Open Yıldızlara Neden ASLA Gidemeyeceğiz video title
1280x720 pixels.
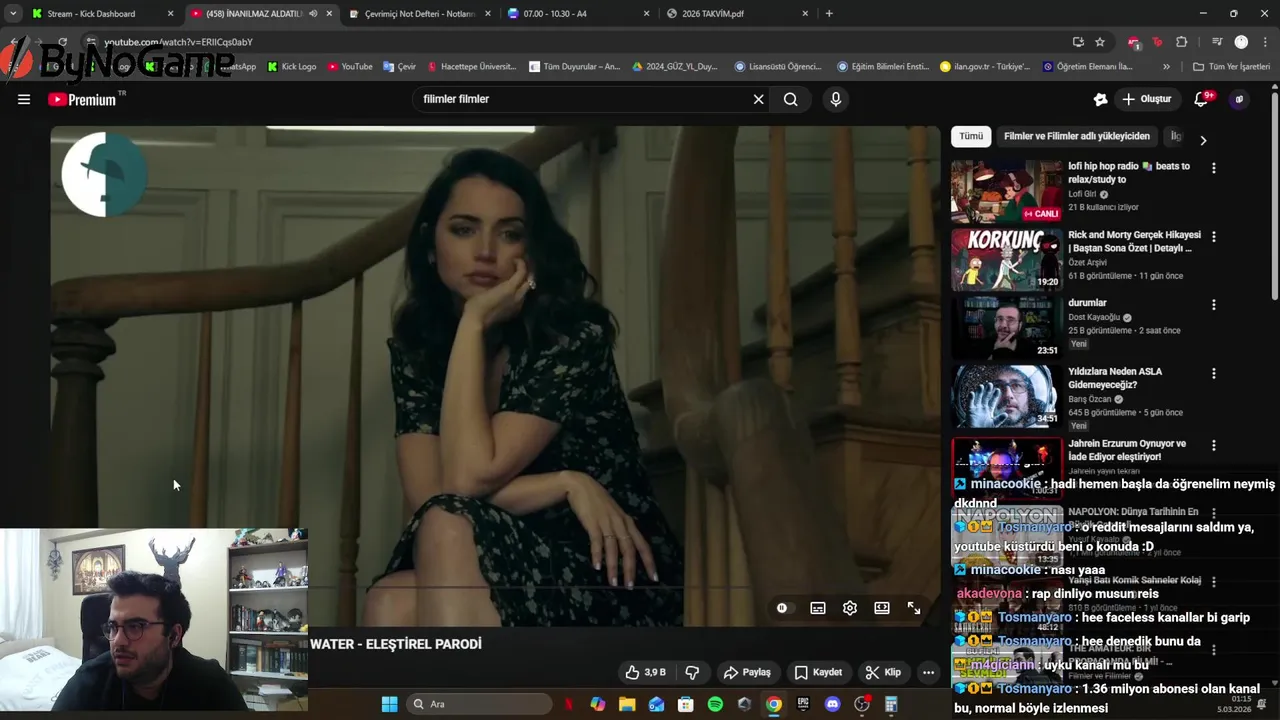(x=1115, y=378)
